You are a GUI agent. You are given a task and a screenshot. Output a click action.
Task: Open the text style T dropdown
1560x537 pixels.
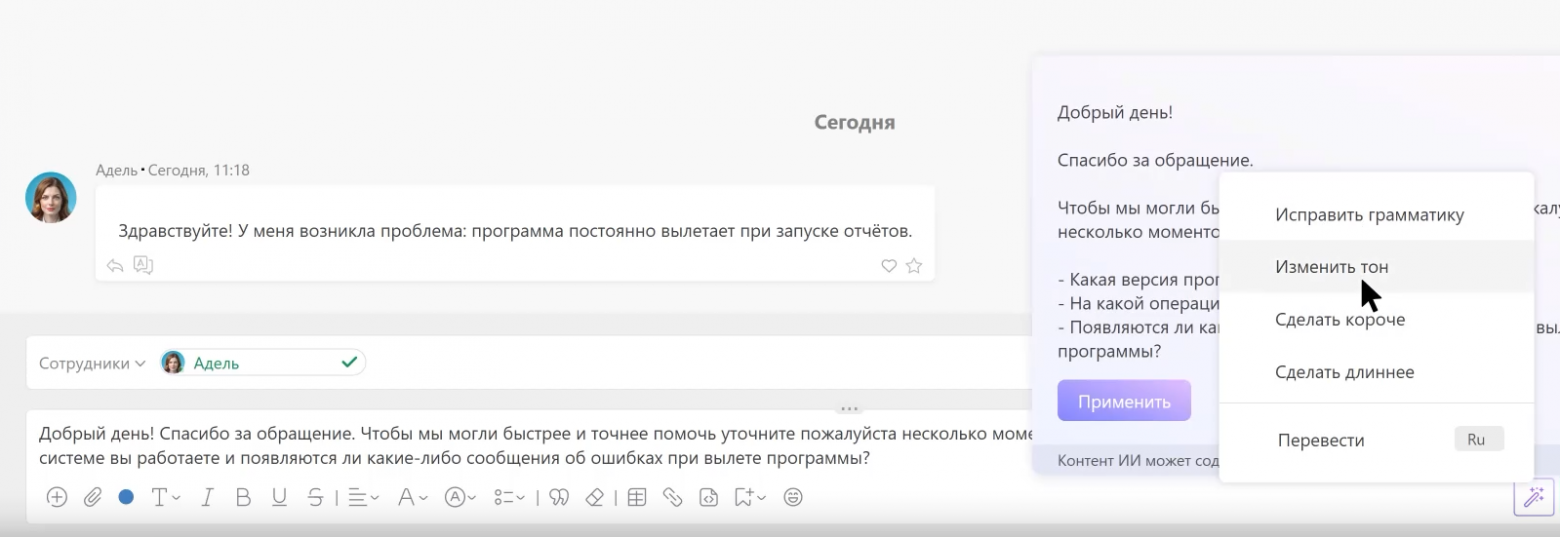[165, 497]
